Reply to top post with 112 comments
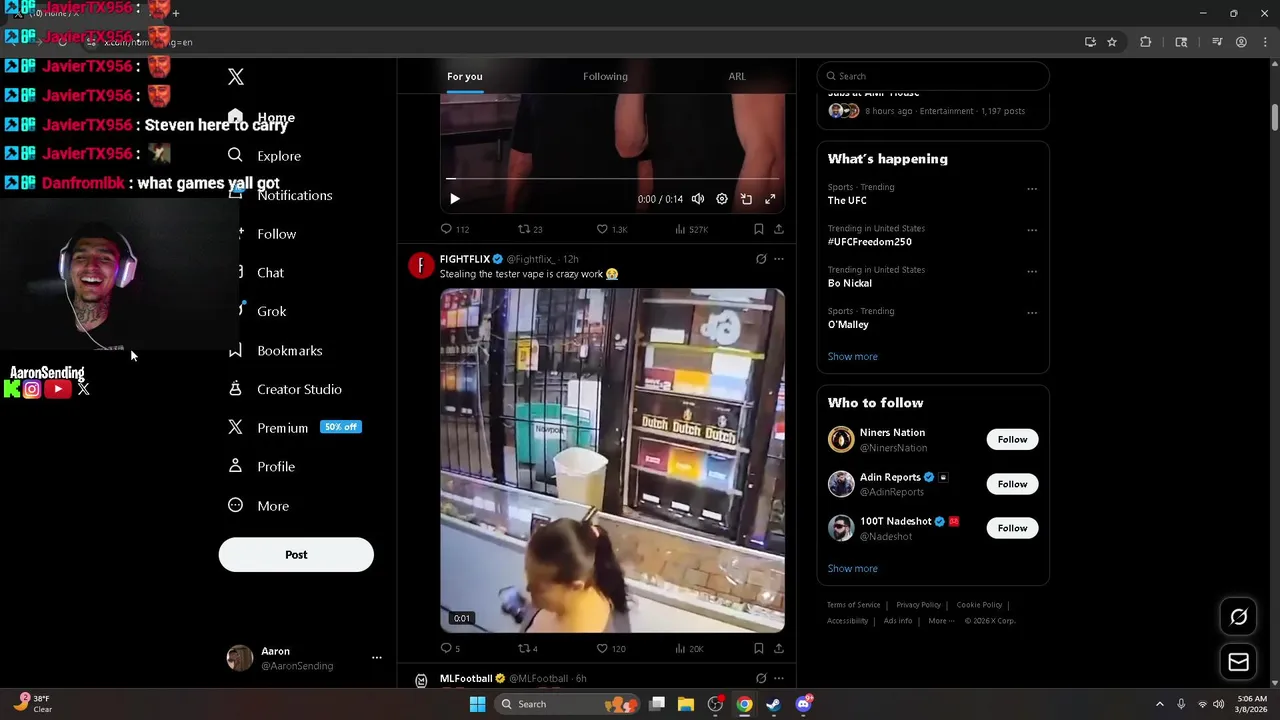Screen dimensions: 1280x720 coord(454,229)
